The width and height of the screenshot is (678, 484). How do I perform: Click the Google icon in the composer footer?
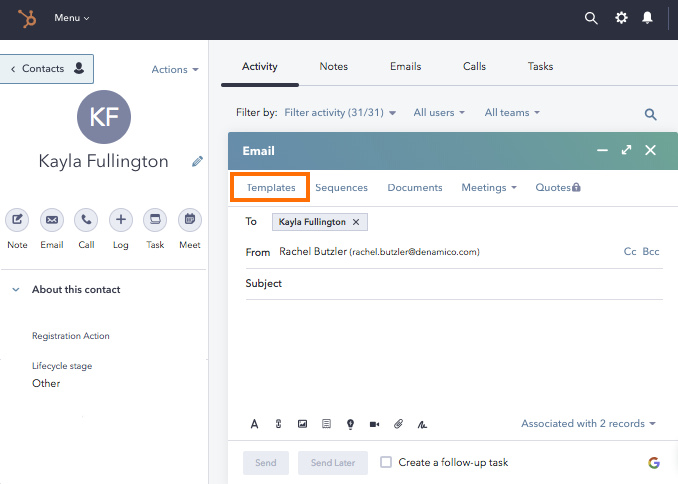(x=654, y=462)
